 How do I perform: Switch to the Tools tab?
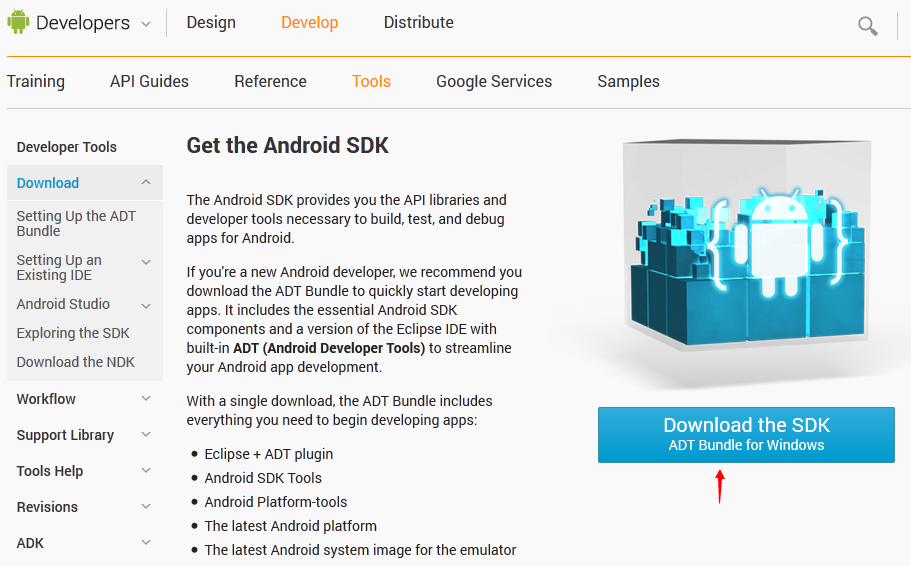tap(371, 81)
